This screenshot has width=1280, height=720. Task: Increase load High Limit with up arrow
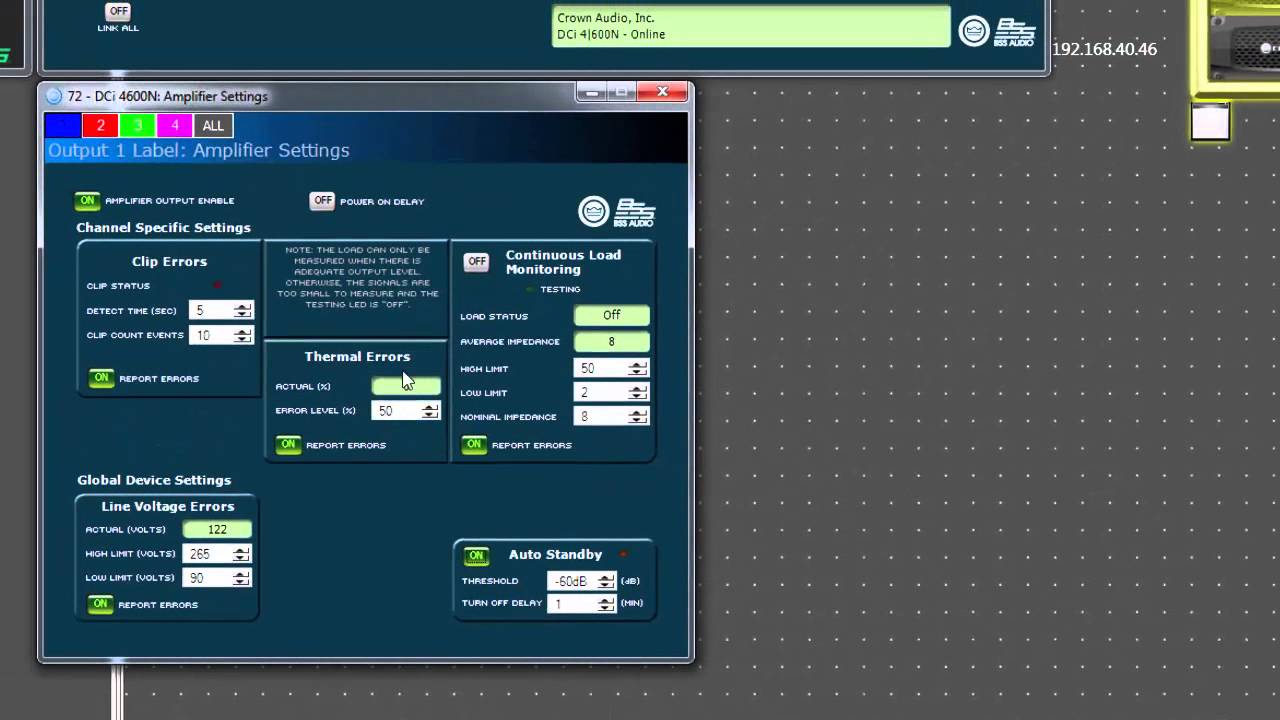[x=638, y=364]
